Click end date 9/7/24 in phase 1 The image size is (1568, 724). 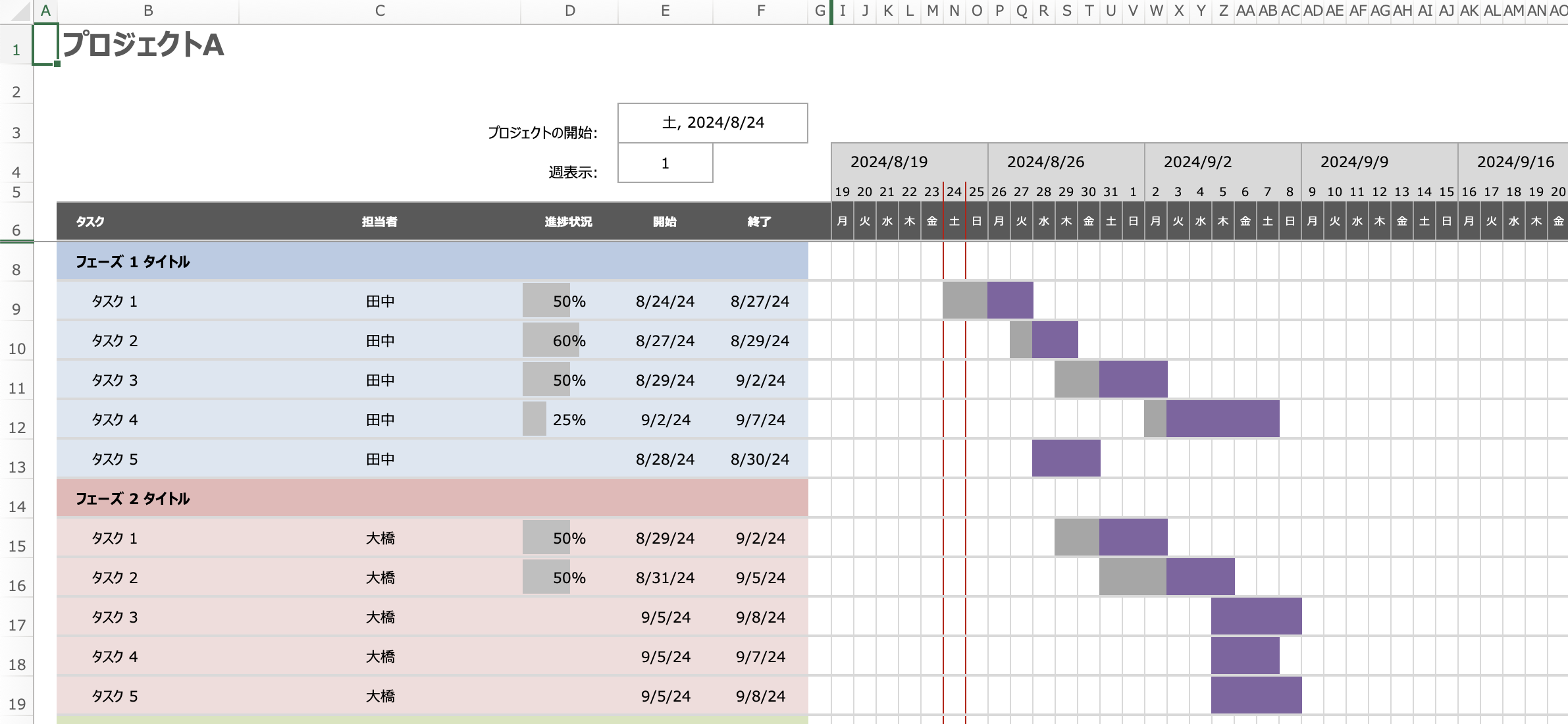click(760, 419)
